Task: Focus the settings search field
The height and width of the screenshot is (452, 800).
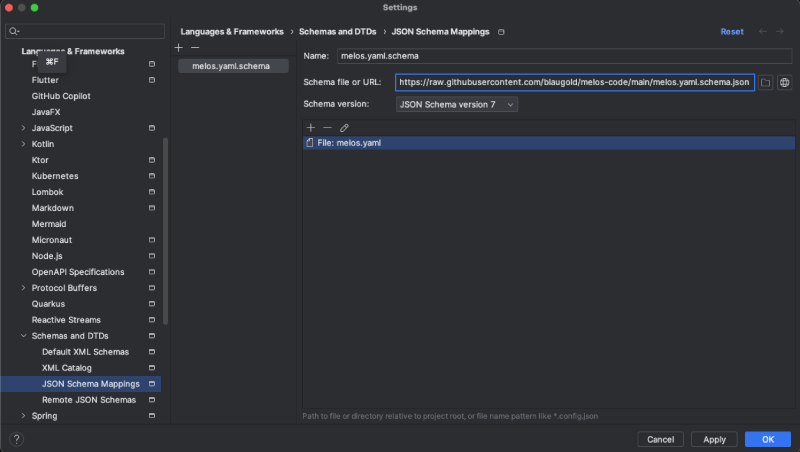Action: tap(85, 32)
